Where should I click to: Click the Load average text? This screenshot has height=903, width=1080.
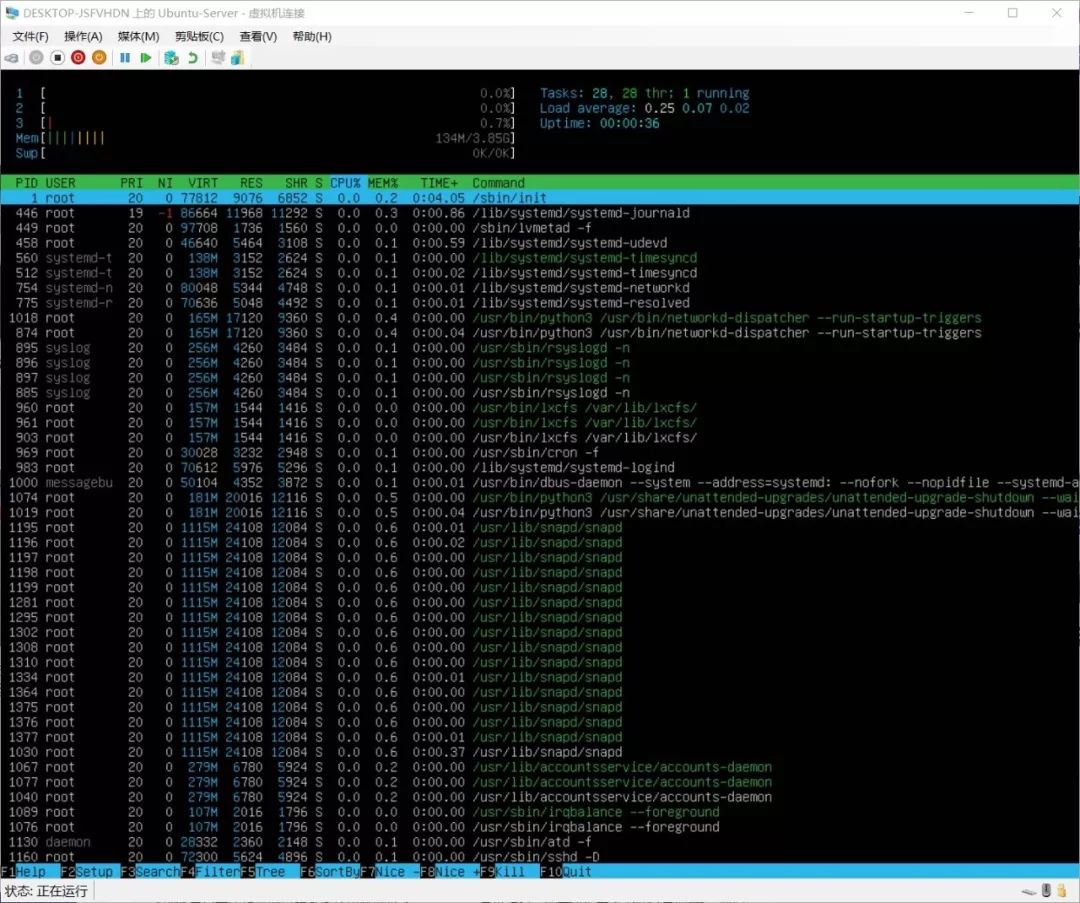[x=645, y=108]
